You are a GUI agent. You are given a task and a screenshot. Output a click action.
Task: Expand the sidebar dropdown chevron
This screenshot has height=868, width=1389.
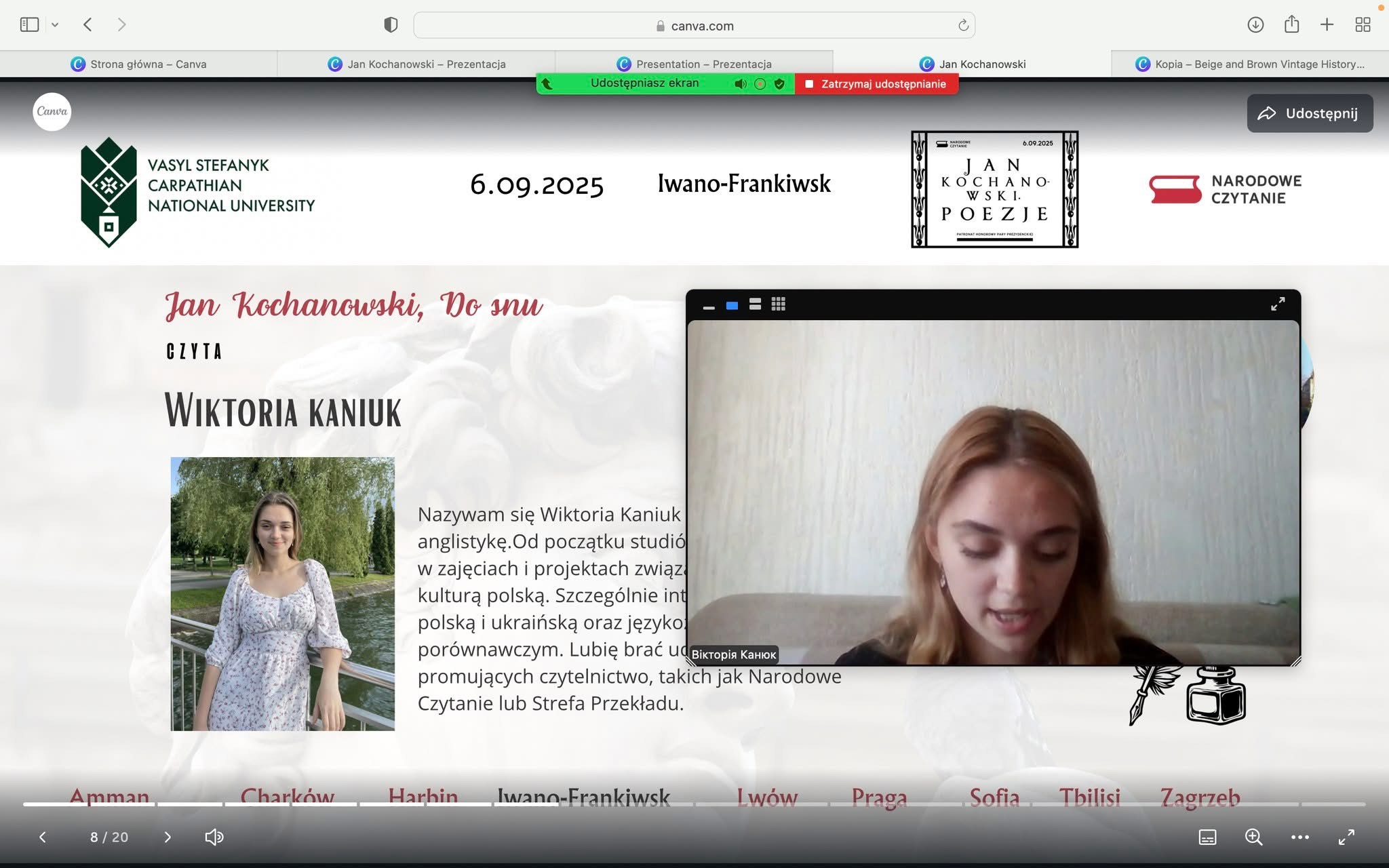point(55,25)
